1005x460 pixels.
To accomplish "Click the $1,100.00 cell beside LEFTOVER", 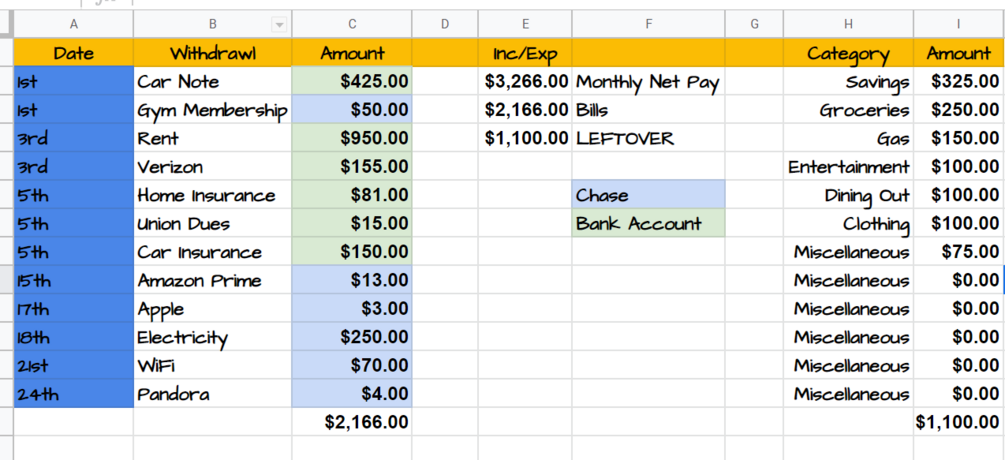I will [525, 138].
